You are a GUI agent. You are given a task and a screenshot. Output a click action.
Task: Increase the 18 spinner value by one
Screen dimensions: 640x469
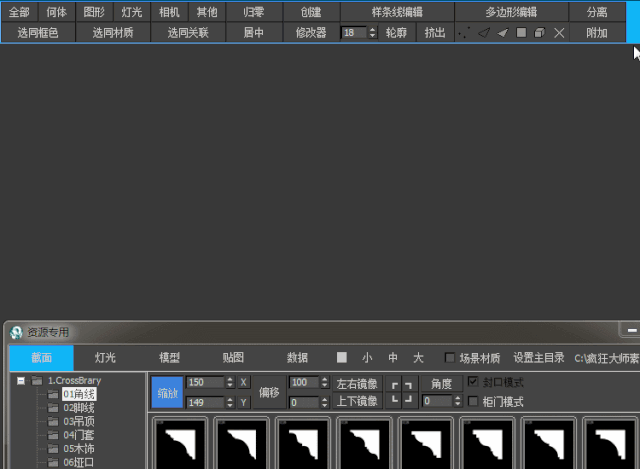pos(372,30)
